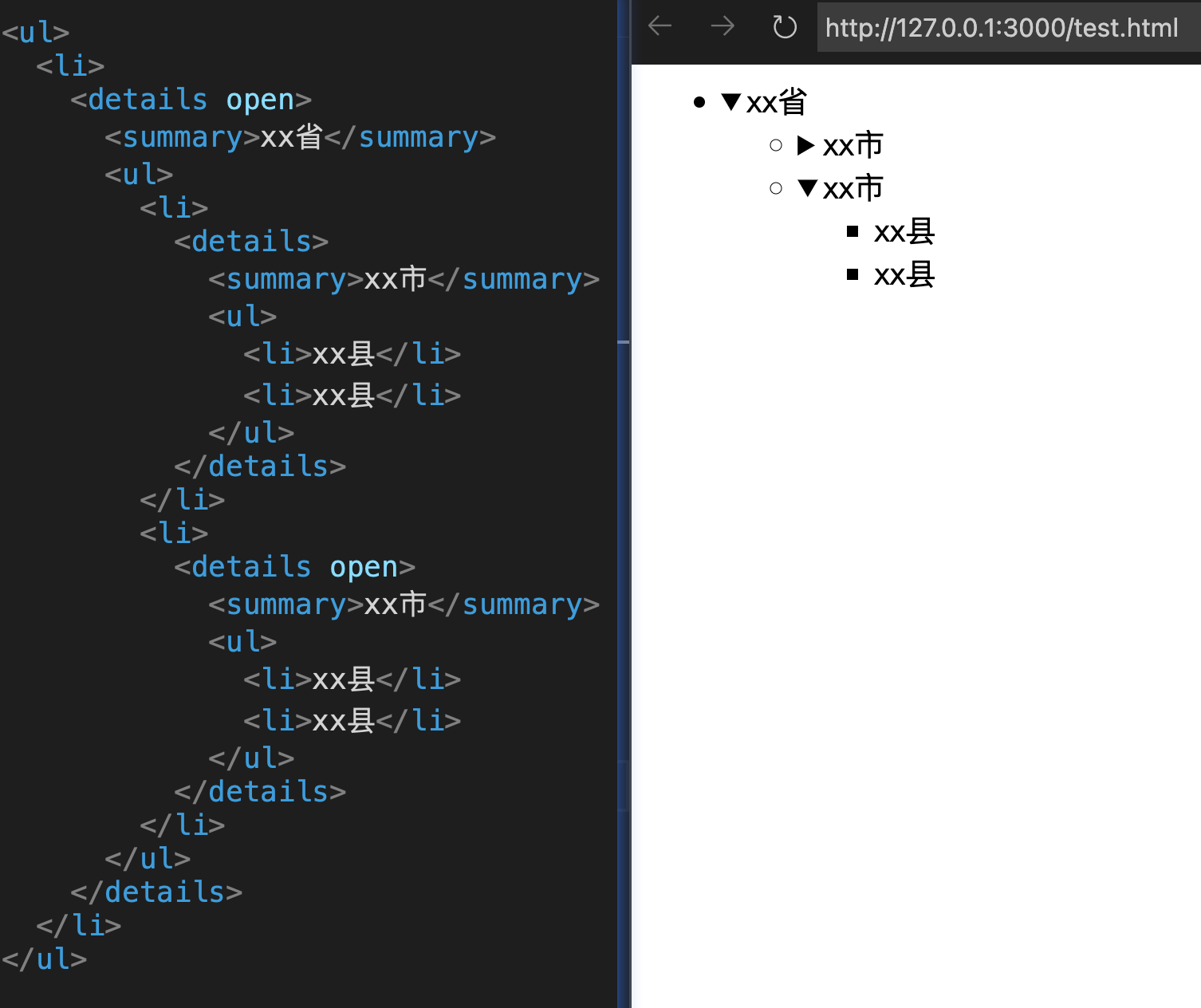Click the editor minimap scrollbar strip
The image size is (1201, 1008).
(624, 504)
